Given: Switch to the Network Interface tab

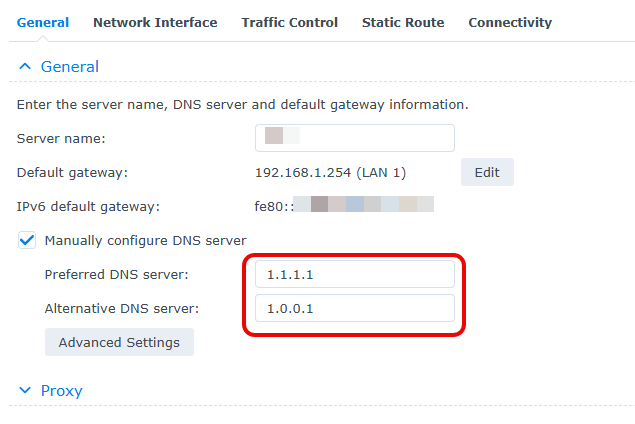Looking at the screenshot, I should (x=155, y=22).
